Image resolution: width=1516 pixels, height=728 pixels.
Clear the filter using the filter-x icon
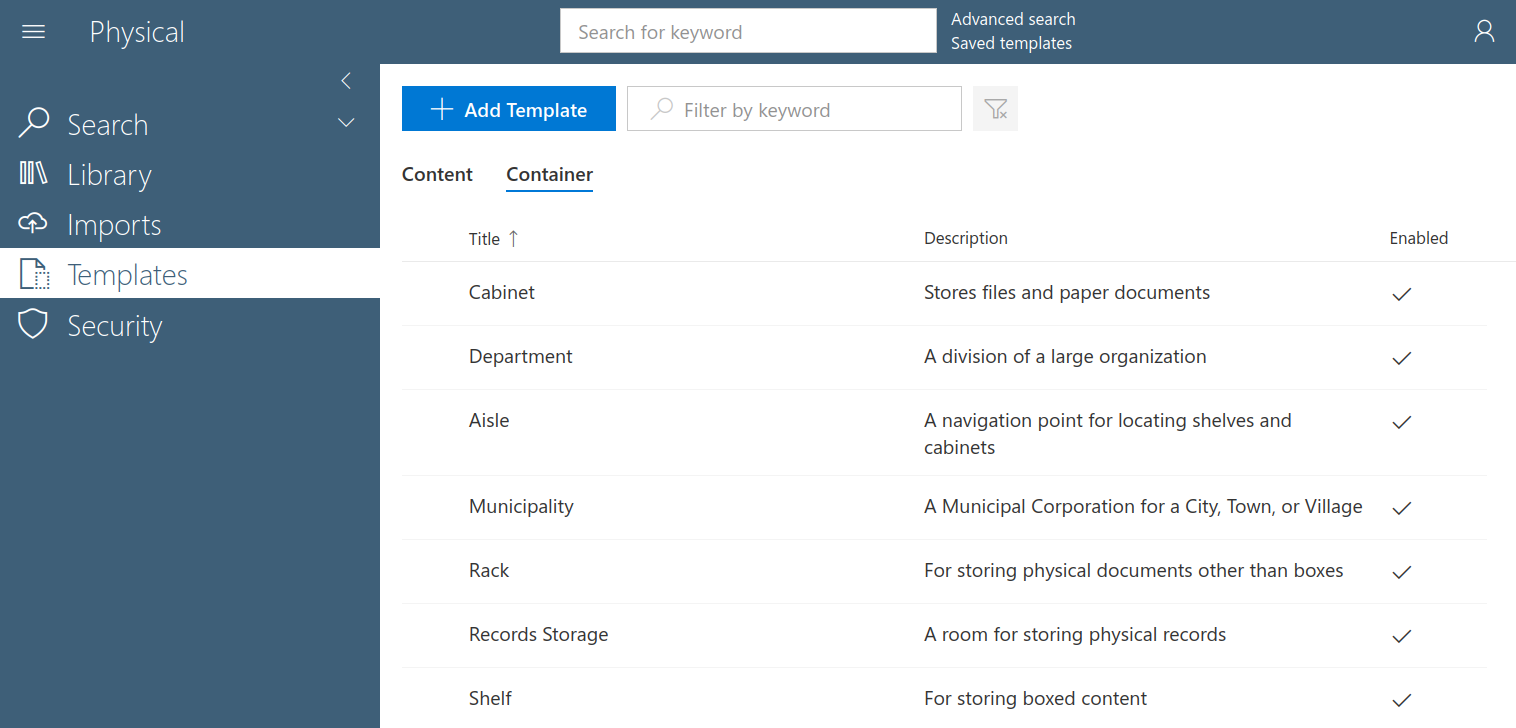995,108
